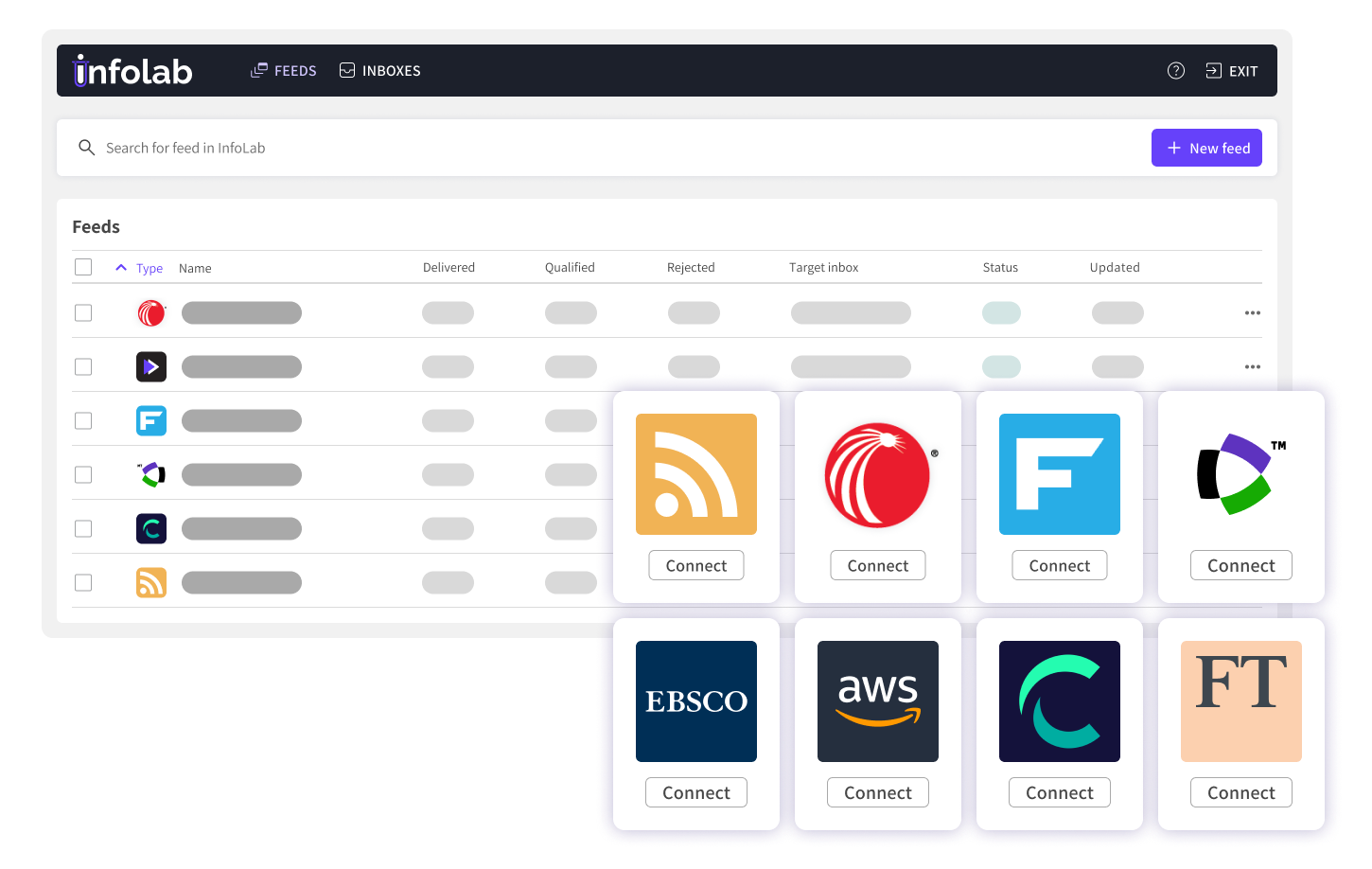This screenshot has height=869, width=1372.
Task: Click the EBSCO connector tile icon
Action: [695, 701]
